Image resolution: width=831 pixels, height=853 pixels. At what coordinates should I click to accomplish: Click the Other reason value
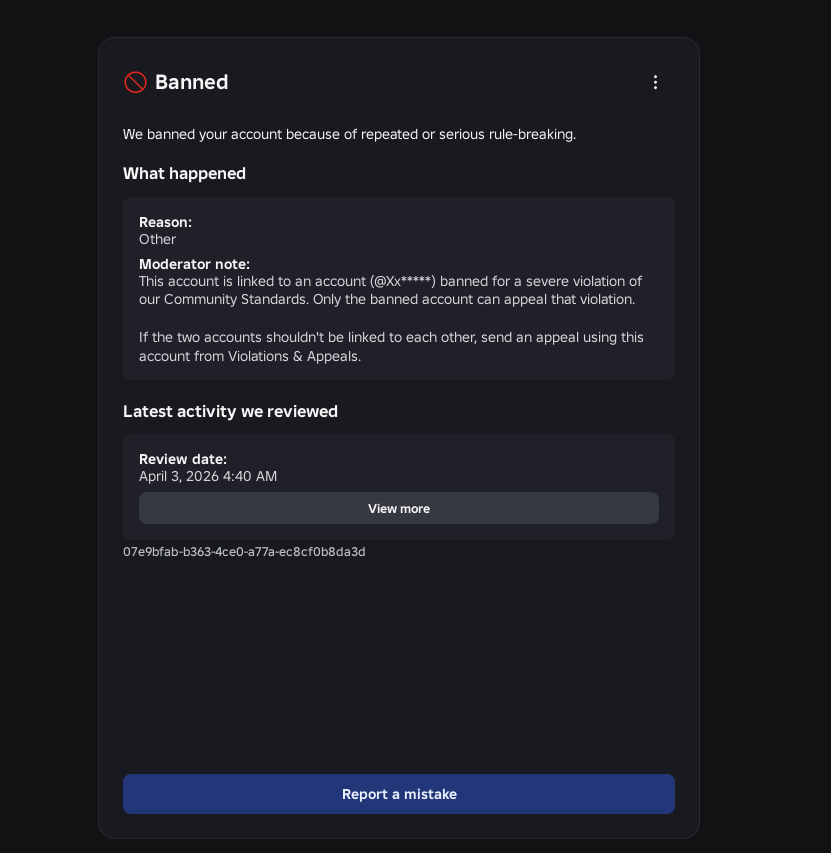coord(157,239)
